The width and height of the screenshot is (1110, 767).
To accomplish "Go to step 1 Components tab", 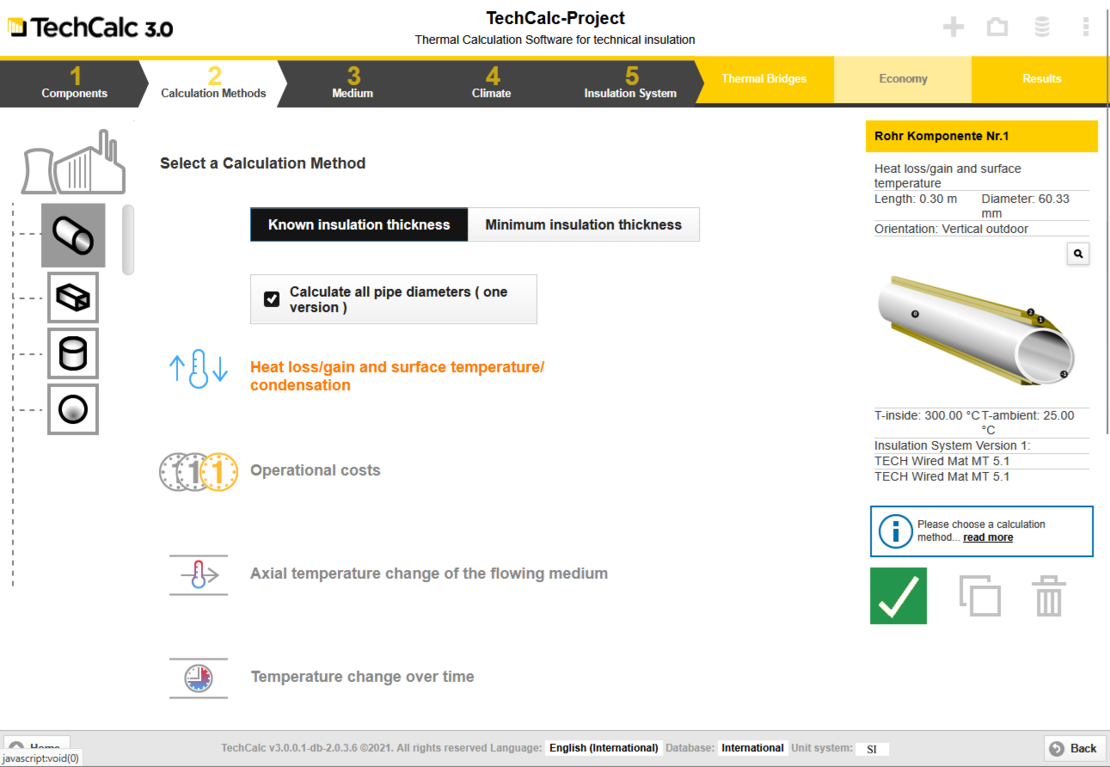I will click(74, 84).
